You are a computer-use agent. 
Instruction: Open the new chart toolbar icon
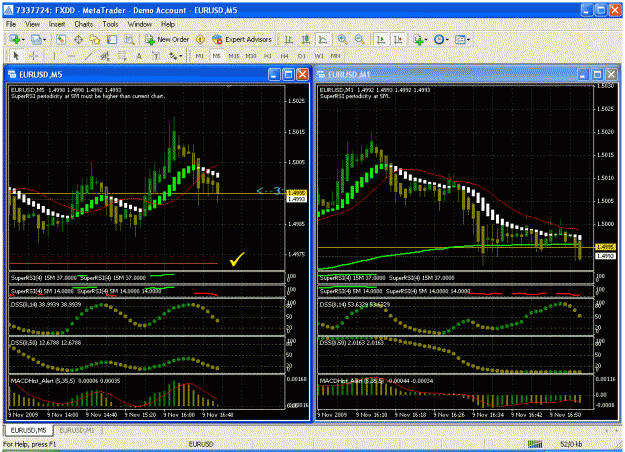coord(15,39)
